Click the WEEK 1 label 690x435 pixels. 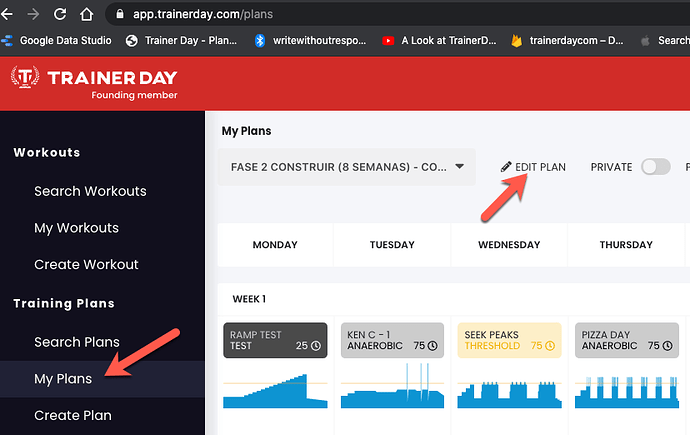(x=249, y=299)
